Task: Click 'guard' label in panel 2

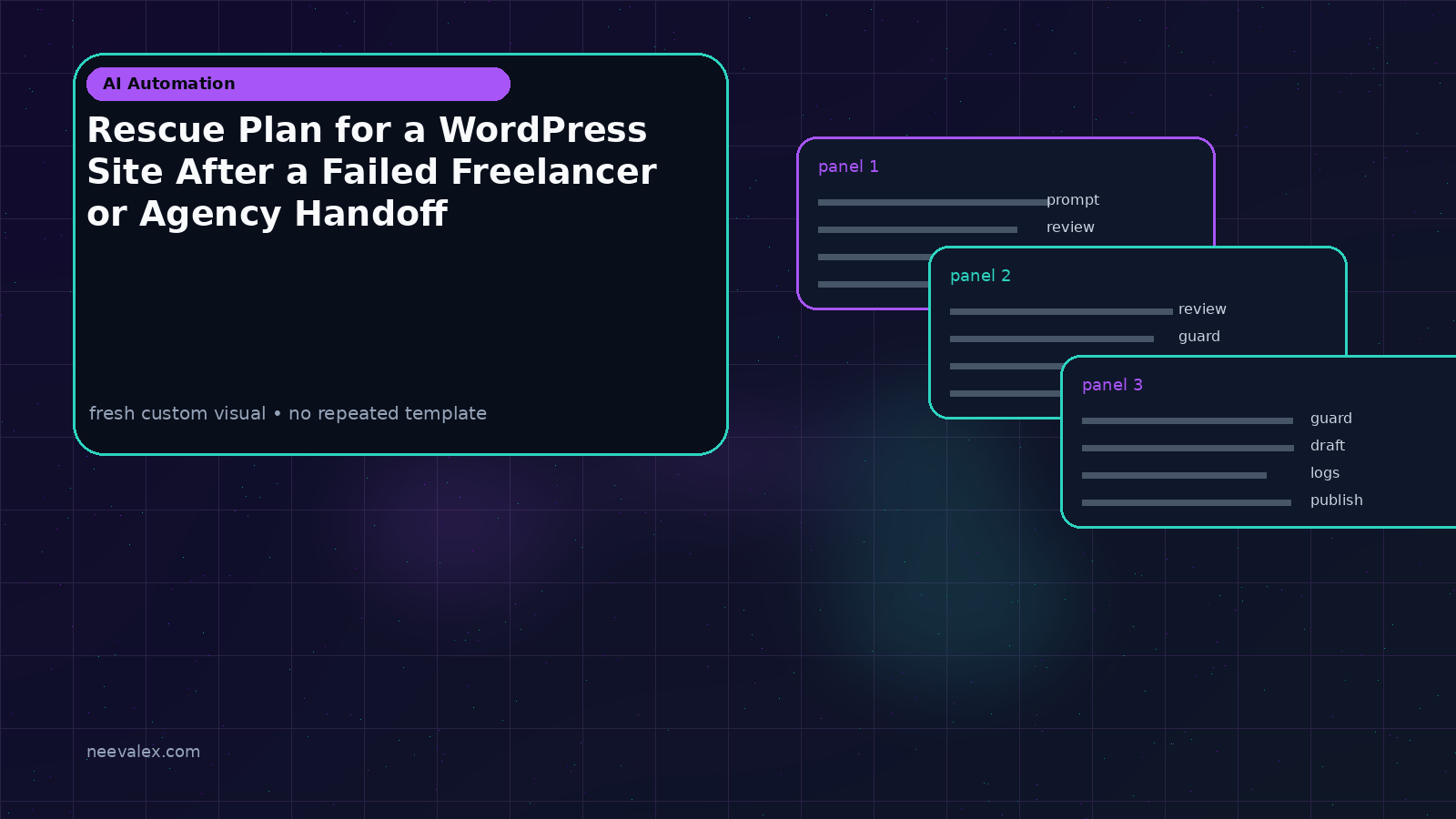Action: tap(1199, 337)
